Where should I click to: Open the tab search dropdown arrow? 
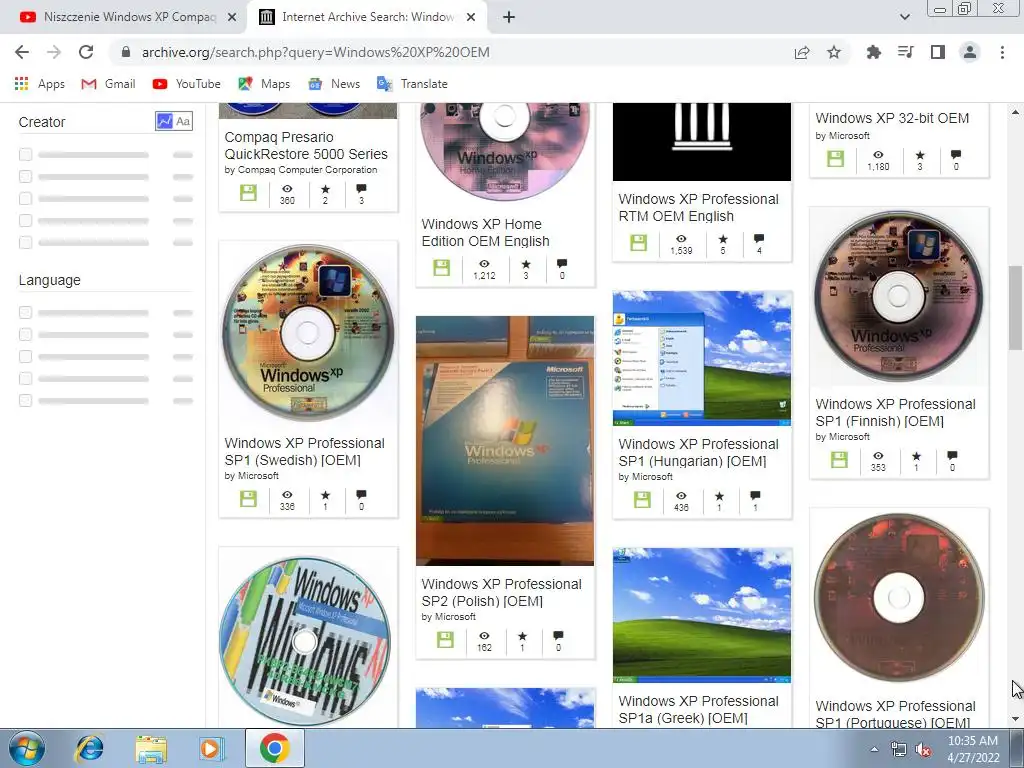(x=904, y=17)
